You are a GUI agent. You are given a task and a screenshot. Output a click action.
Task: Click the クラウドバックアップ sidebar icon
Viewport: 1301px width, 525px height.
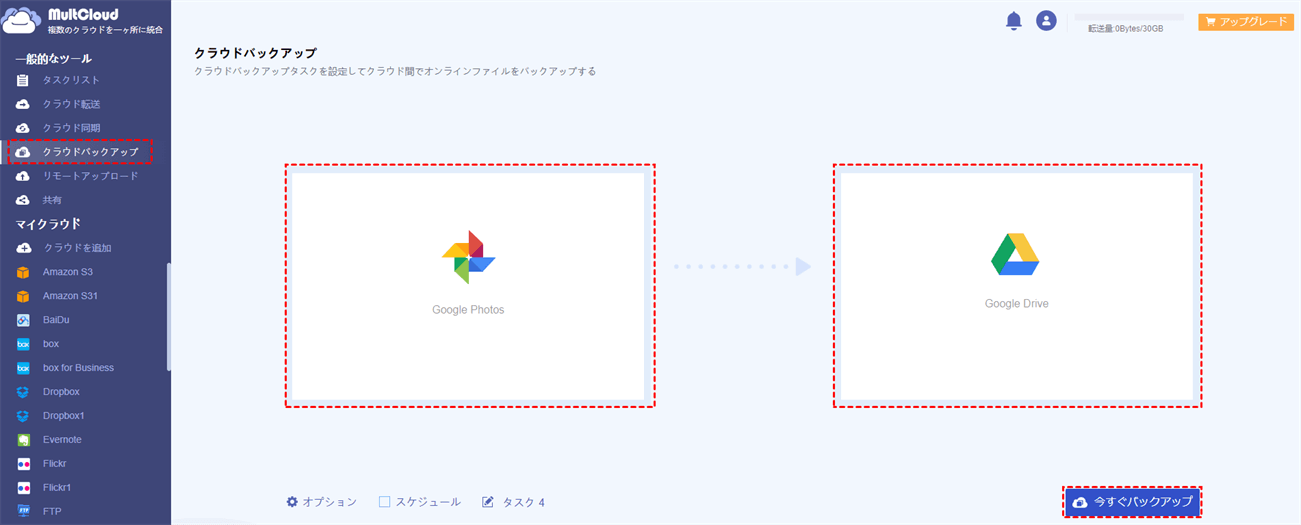click(23, 152)
